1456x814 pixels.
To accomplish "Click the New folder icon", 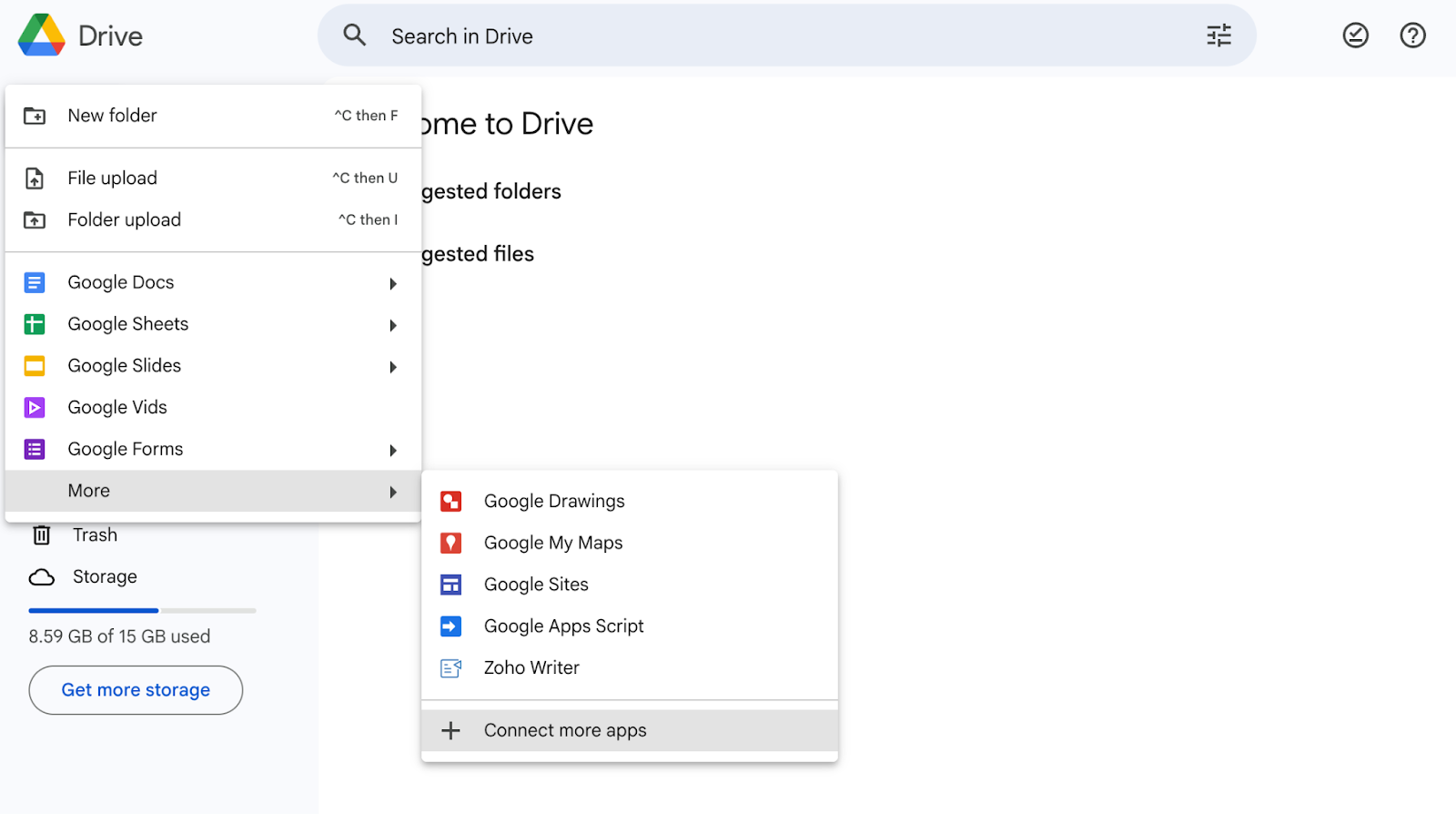I will click(35, 116).
